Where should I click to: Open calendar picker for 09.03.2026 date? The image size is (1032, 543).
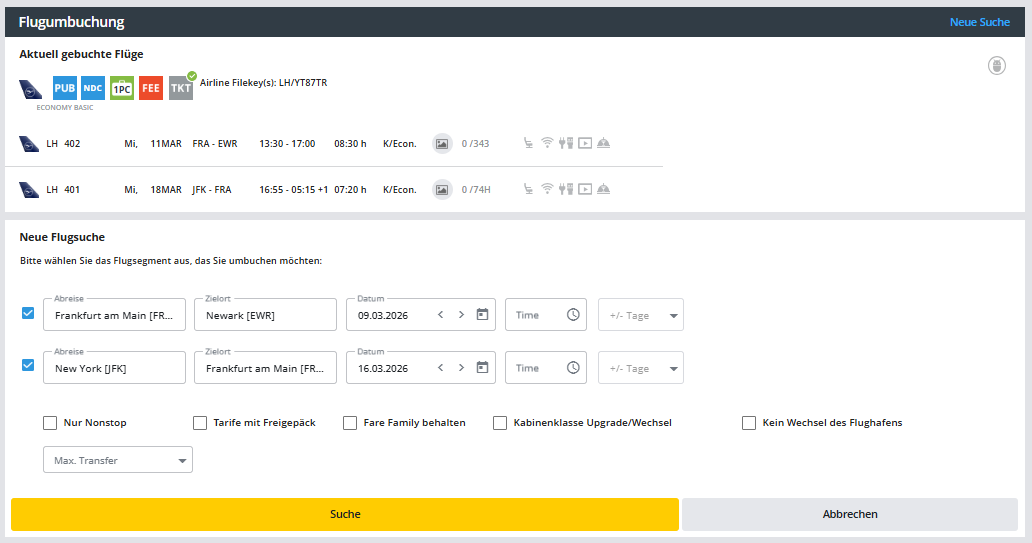tap(482, 314)
